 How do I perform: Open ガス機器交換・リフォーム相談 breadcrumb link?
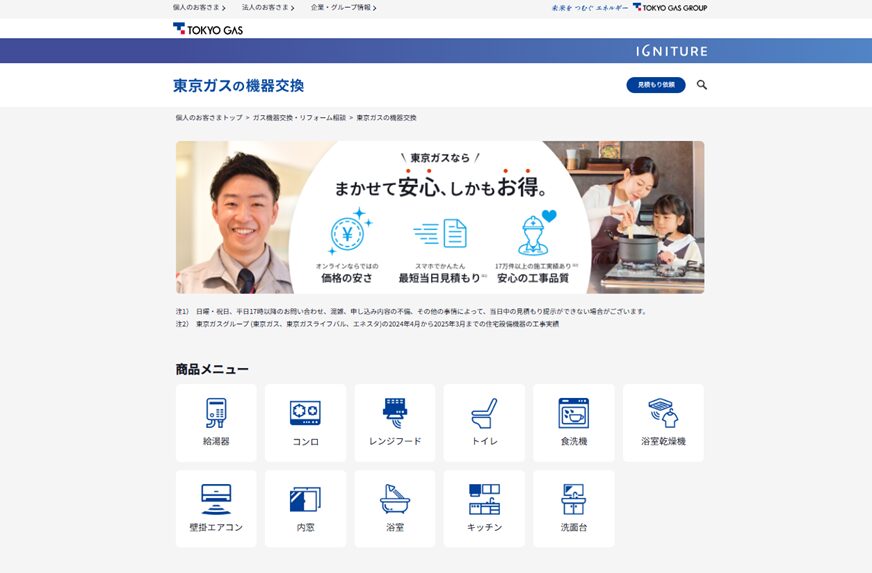point(299,118)
